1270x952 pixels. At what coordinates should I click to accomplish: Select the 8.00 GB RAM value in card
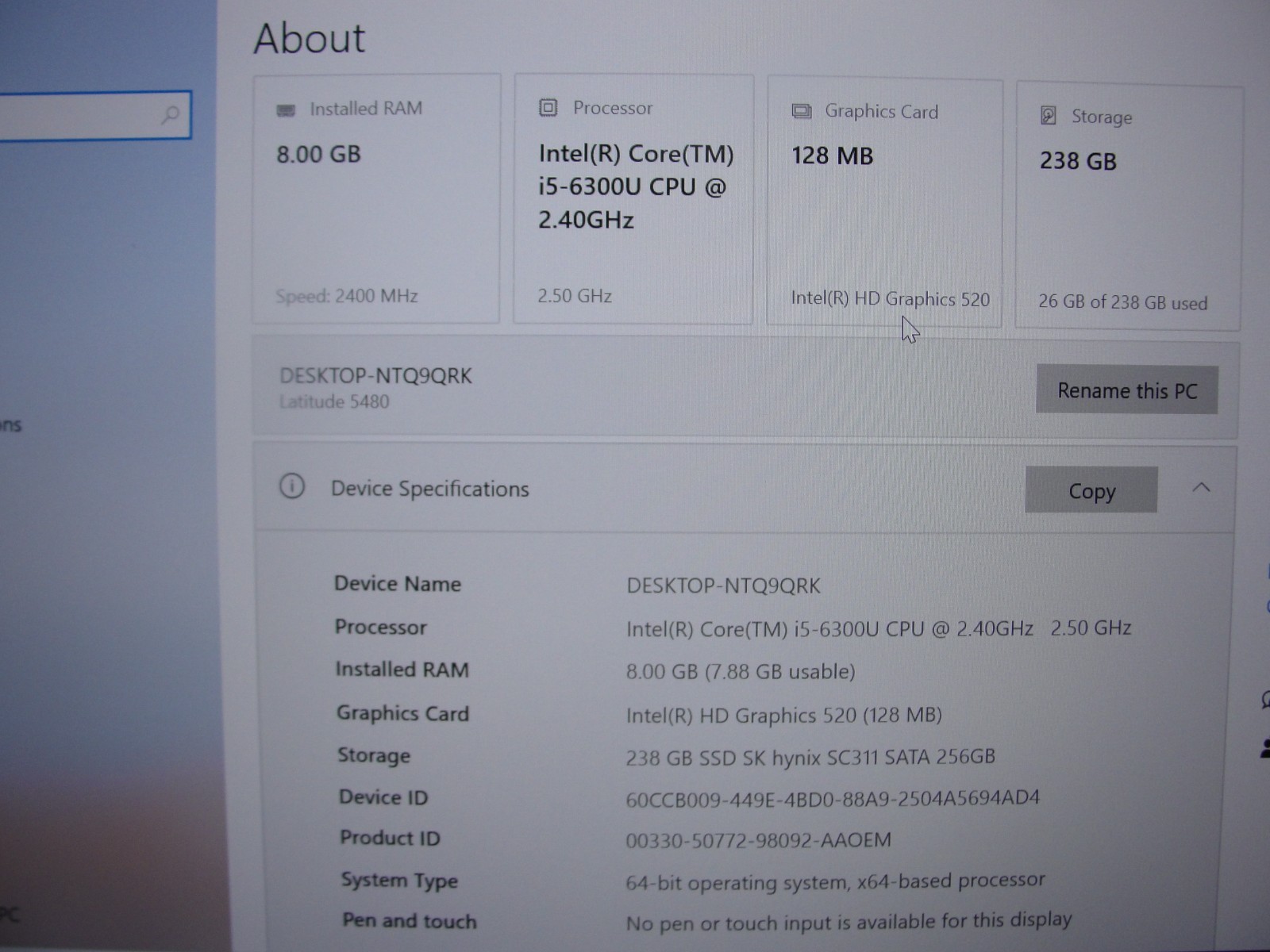318,154
